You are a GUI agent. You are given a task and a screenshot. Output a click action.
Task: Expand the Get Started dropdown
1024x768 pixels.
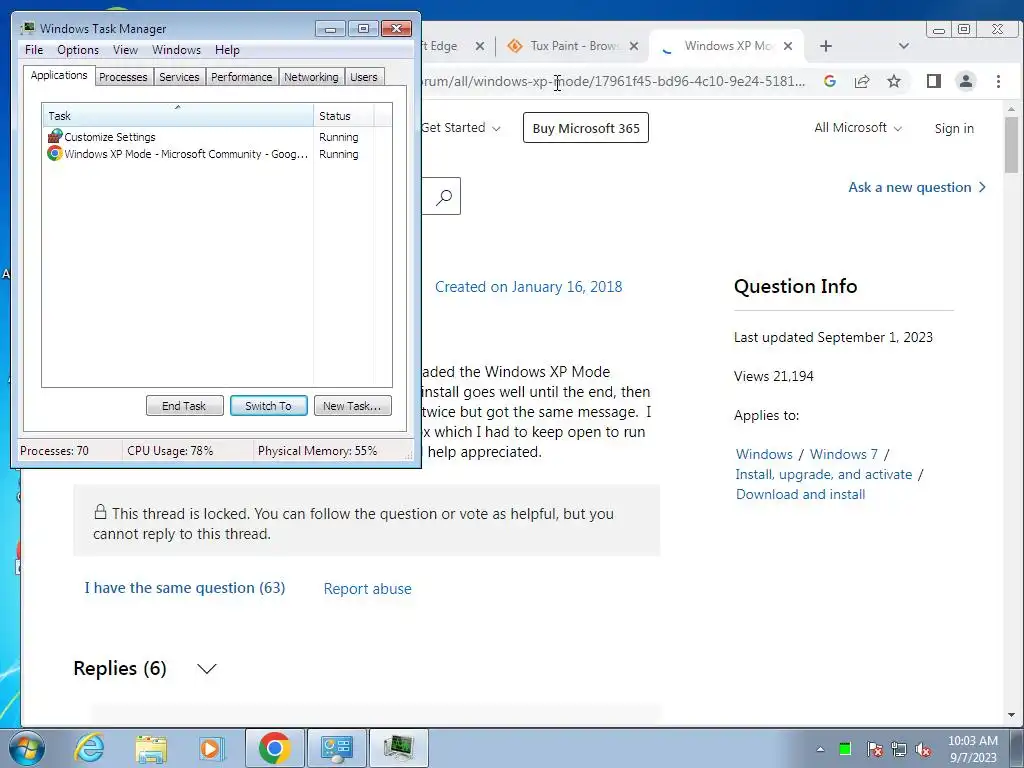click(x=461, y=128)
